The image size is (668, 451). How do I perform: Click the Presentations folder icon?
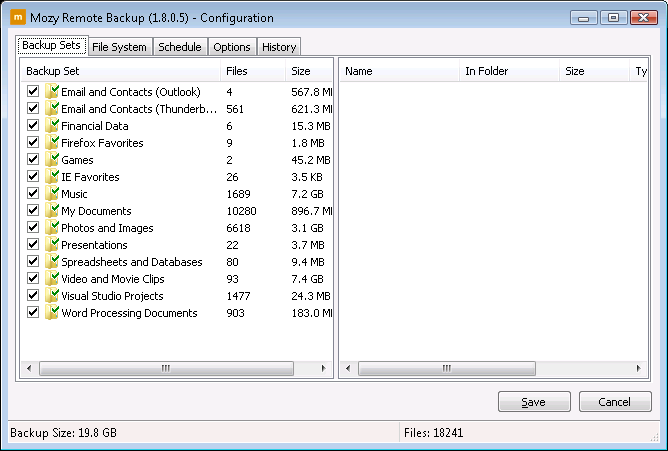(x=52, y=245)
